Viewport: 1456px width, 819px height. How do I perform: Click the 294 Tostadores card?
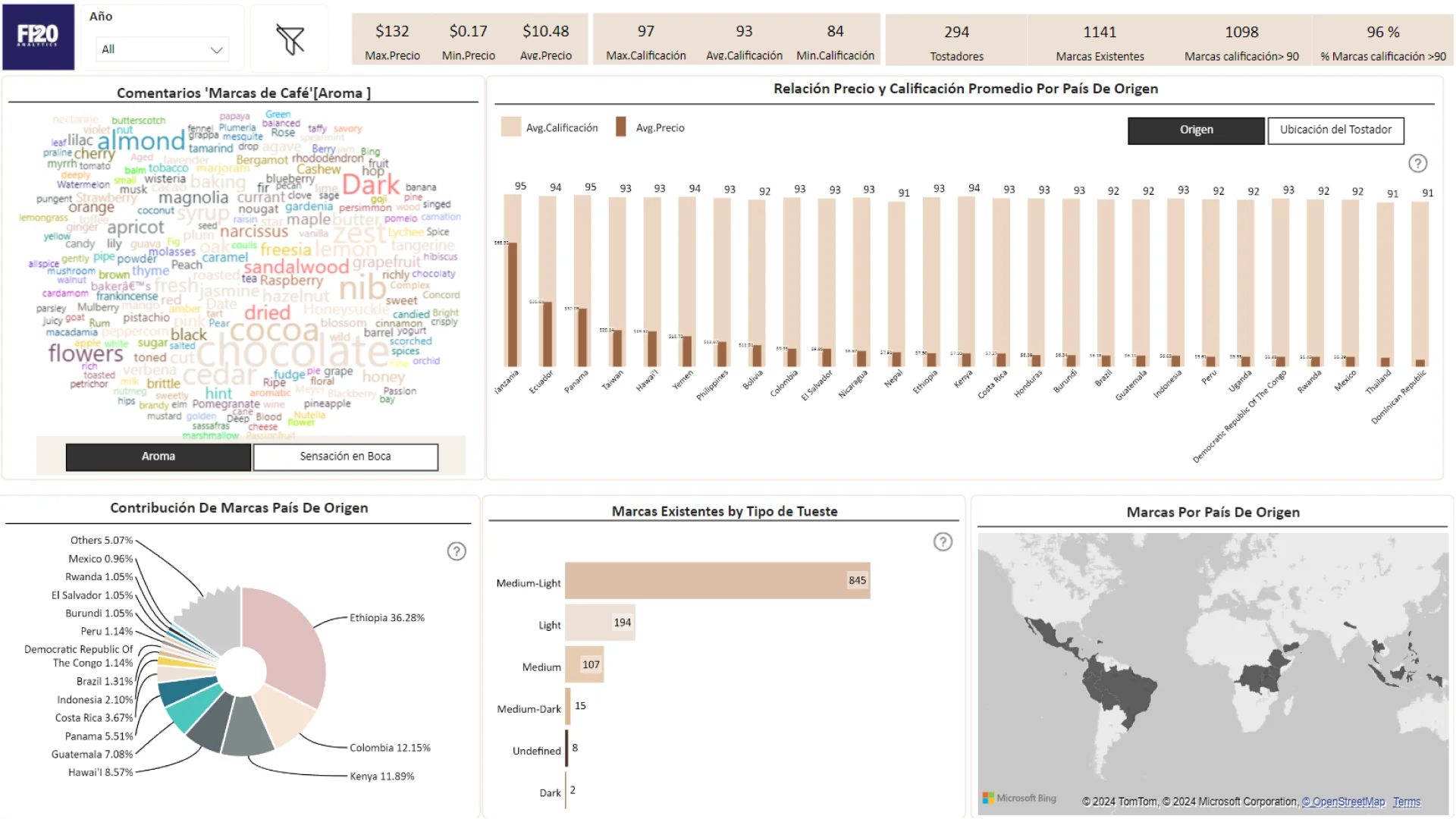coord(956,41)
